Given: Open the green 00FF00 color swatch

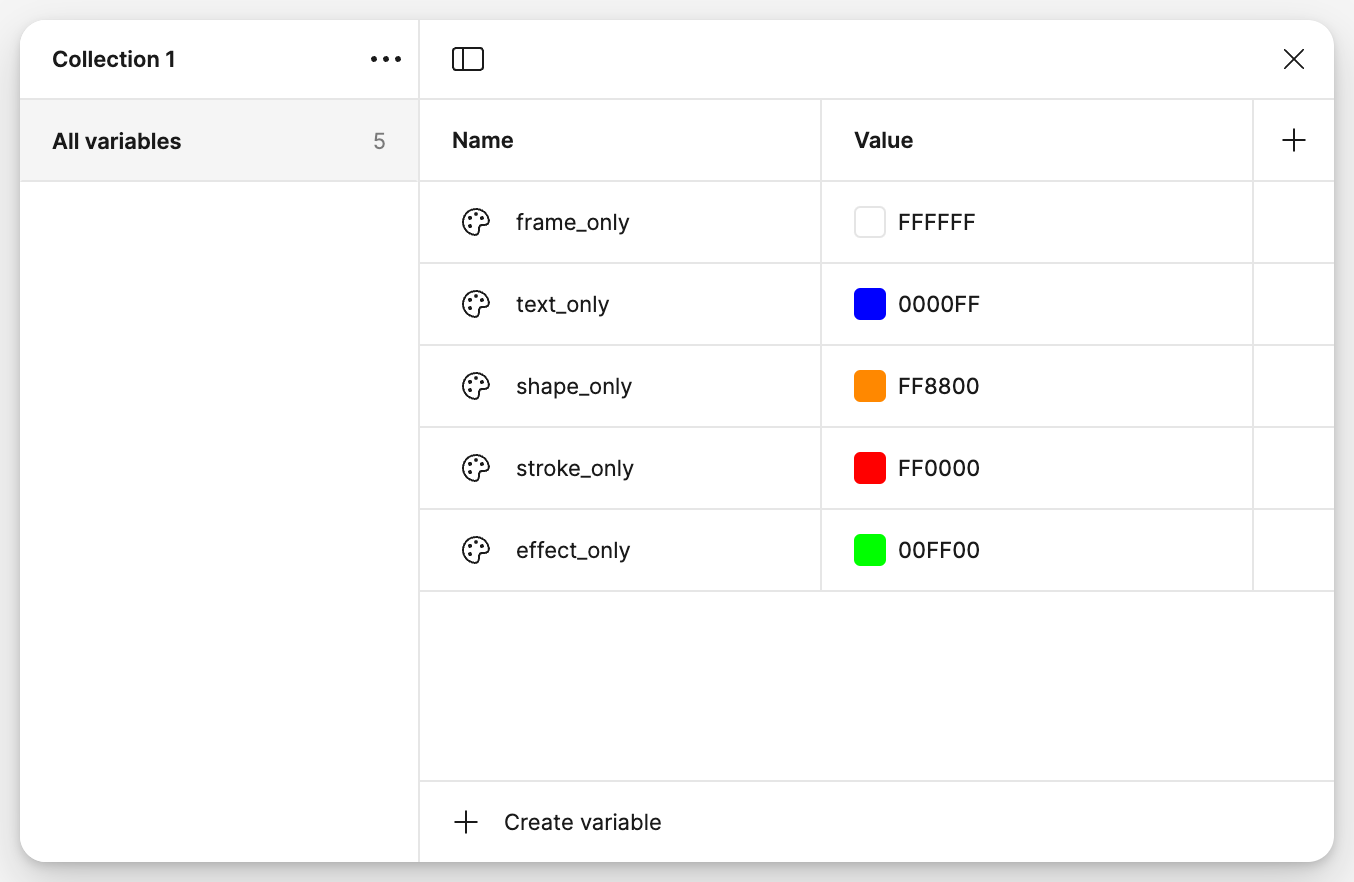Looking at the screenshot, I should [870, 550].
